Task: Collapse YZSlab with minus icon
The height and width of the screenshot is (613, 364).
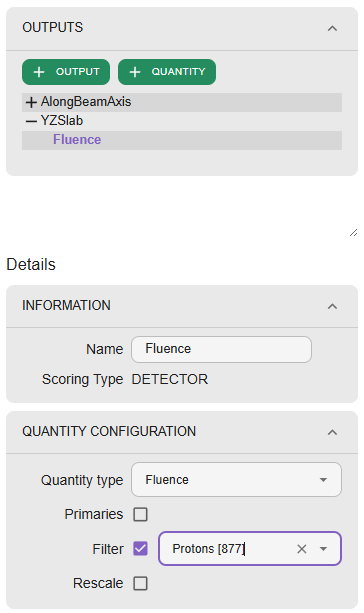Action: point(31,121)
